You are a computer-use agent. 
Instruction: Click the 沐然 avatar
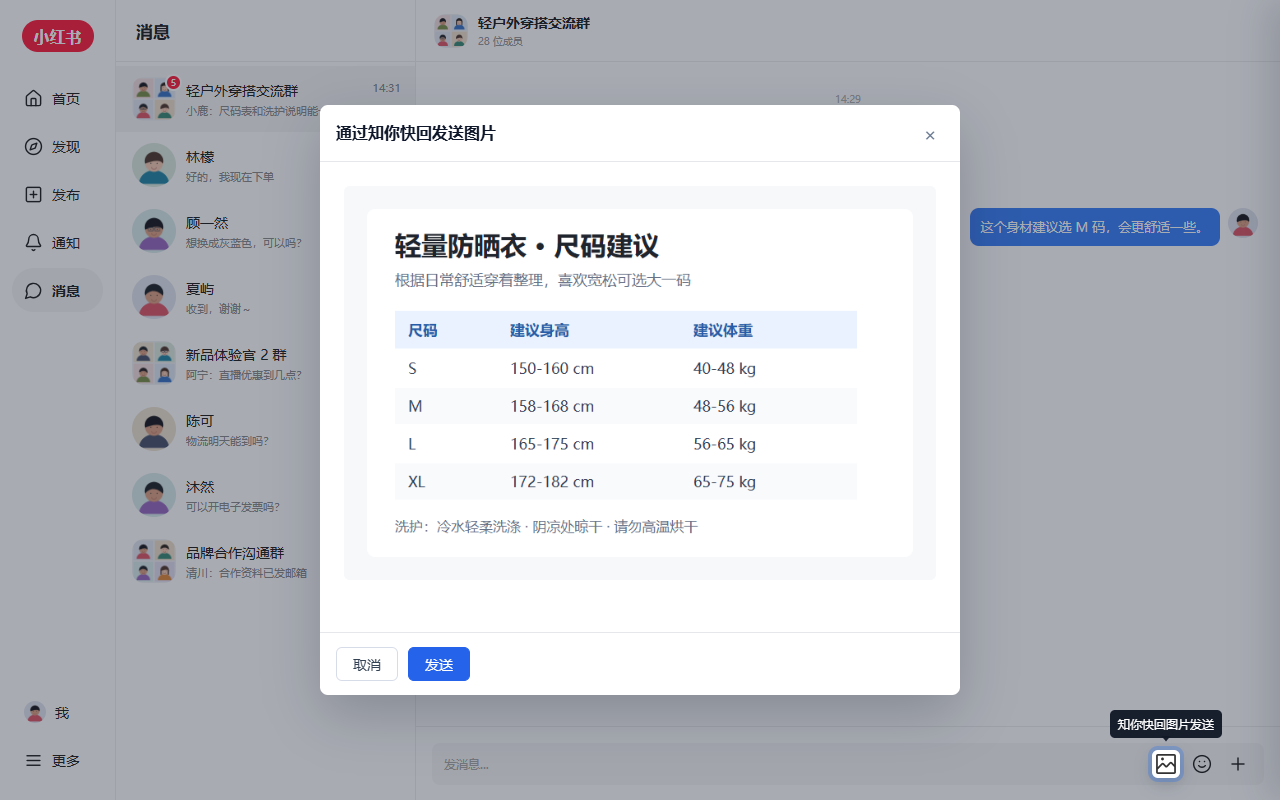[154, 494]
